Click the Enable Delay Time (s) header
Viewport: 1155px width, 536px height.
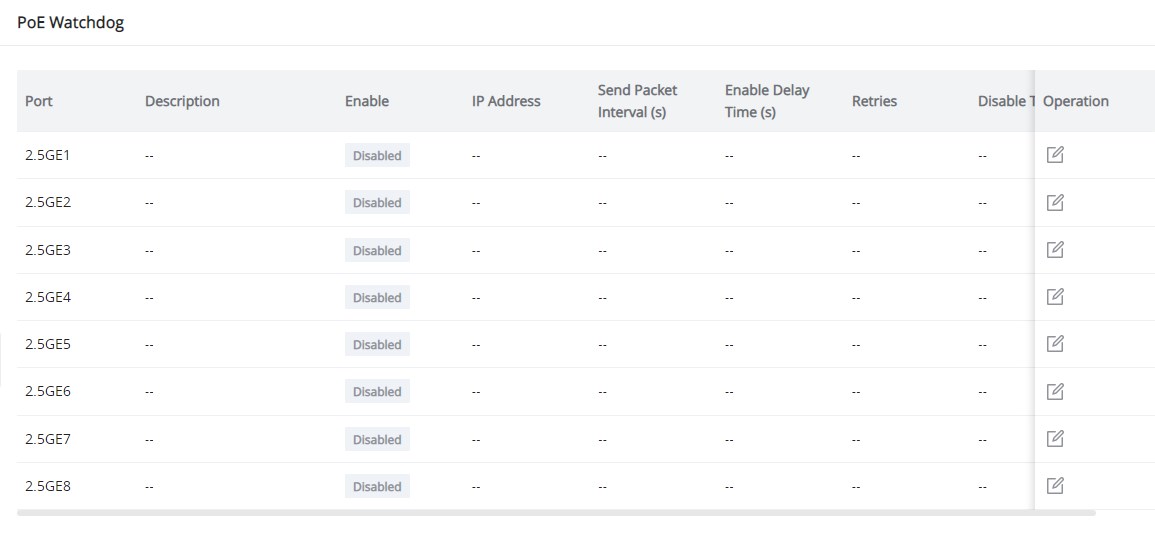coord(767,101)
